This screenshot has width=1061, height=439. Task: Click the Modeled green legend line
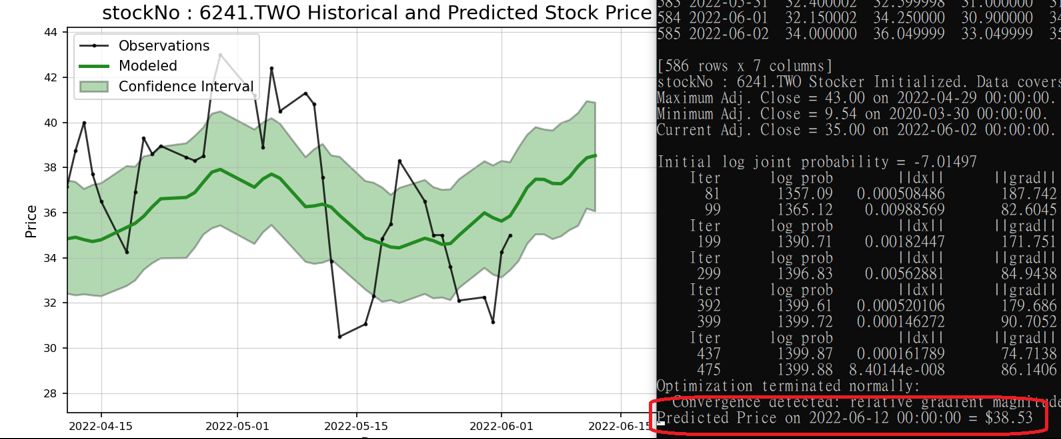tap(95, 66)
